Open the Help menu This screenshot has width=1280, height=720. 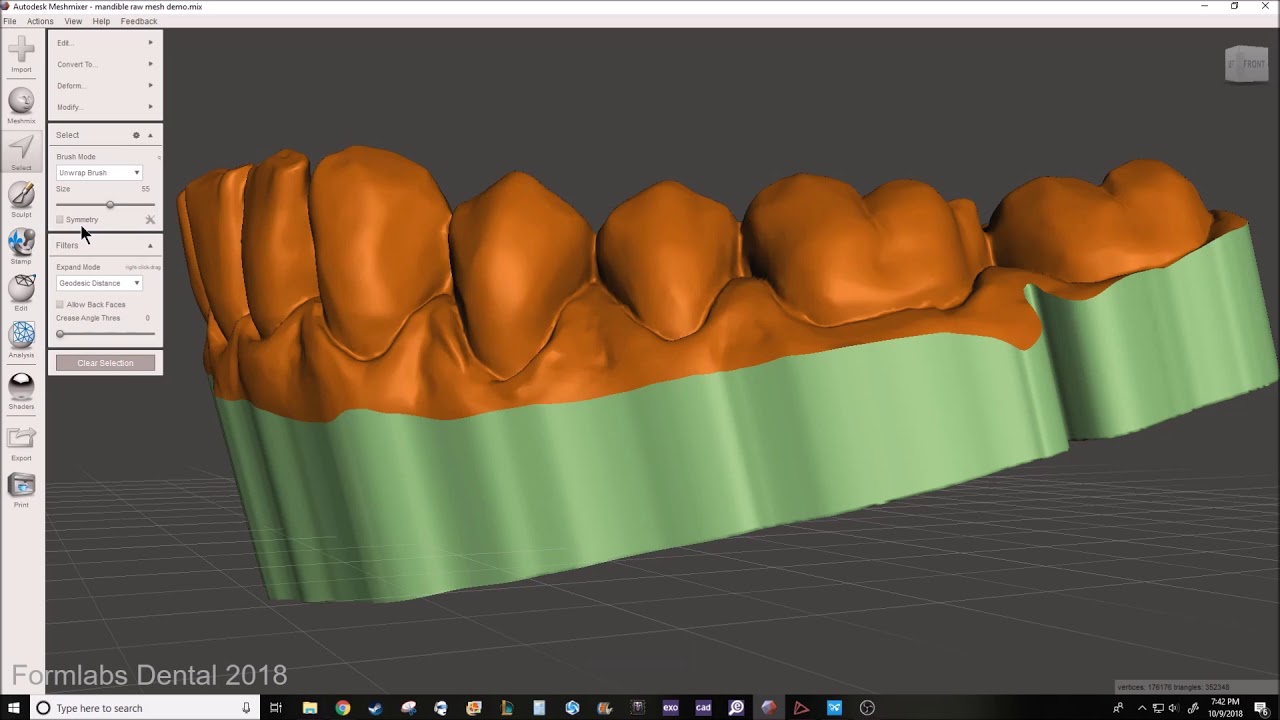(x=101, y=21)
